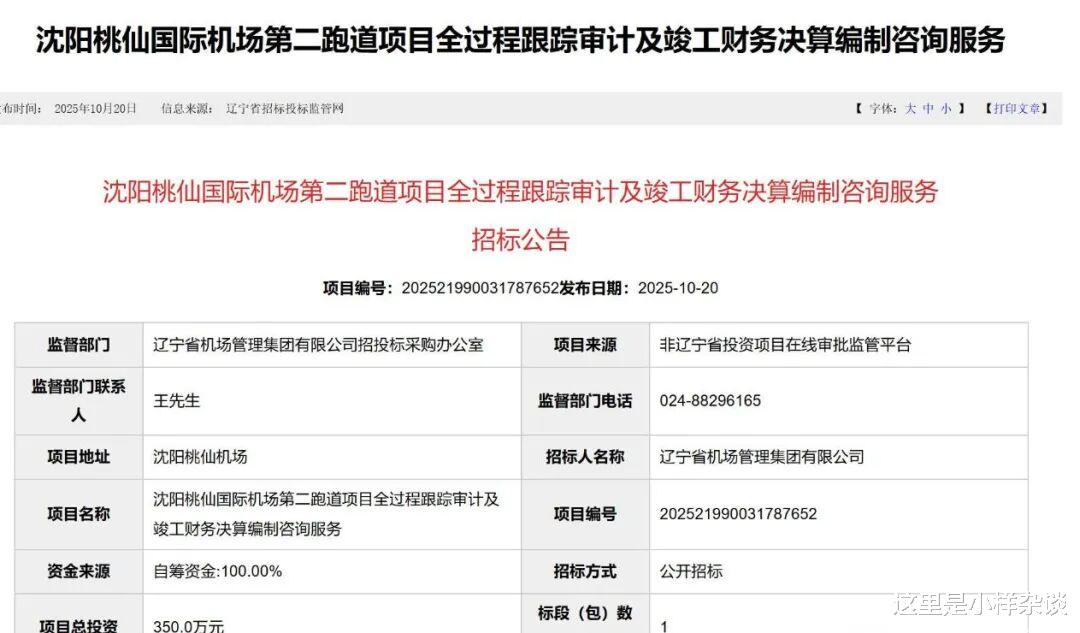Click address value 沈阳桃仙机场

pos(200,457)
